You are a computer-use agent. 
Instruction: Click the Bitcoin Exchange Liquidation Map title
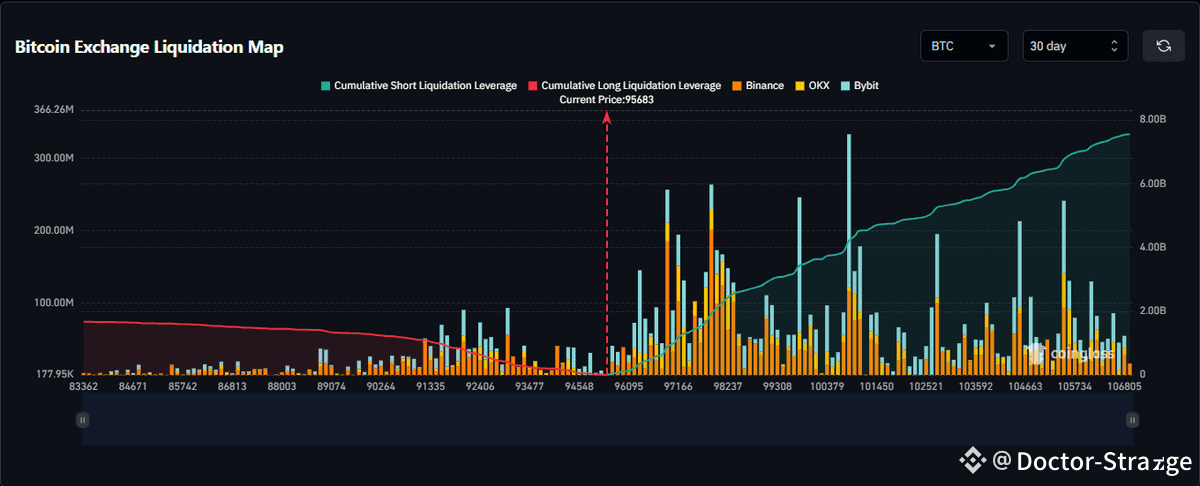coord(150,48)
